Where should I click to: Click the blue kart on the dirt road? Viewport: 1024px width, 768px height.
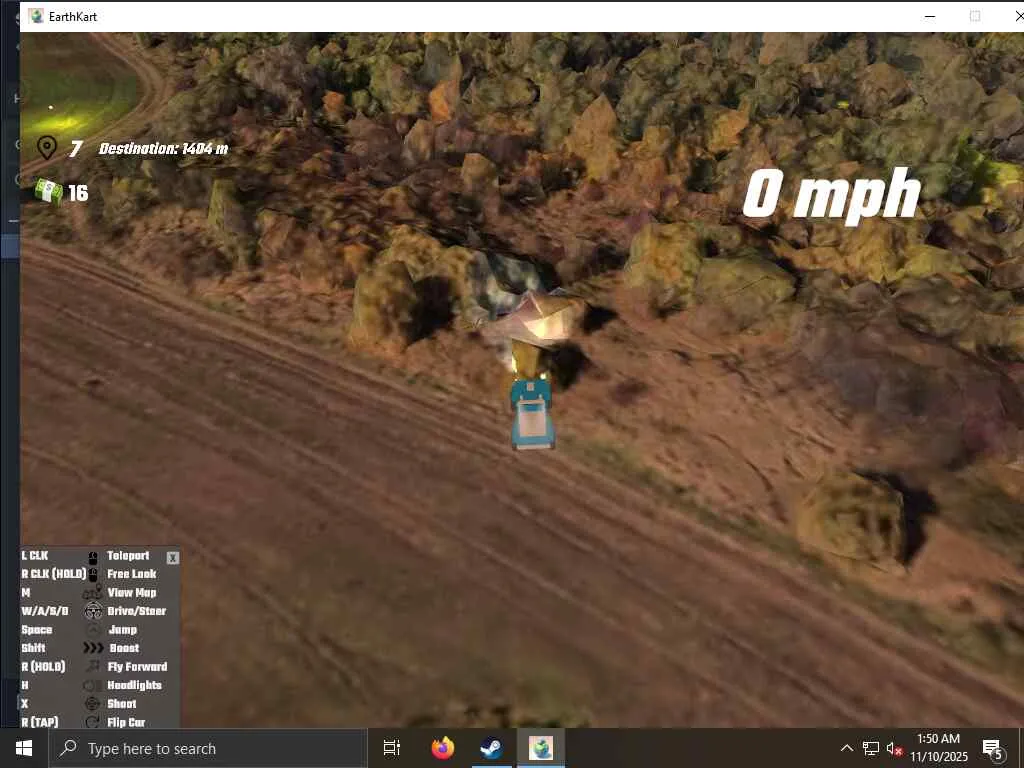point(532,413)
